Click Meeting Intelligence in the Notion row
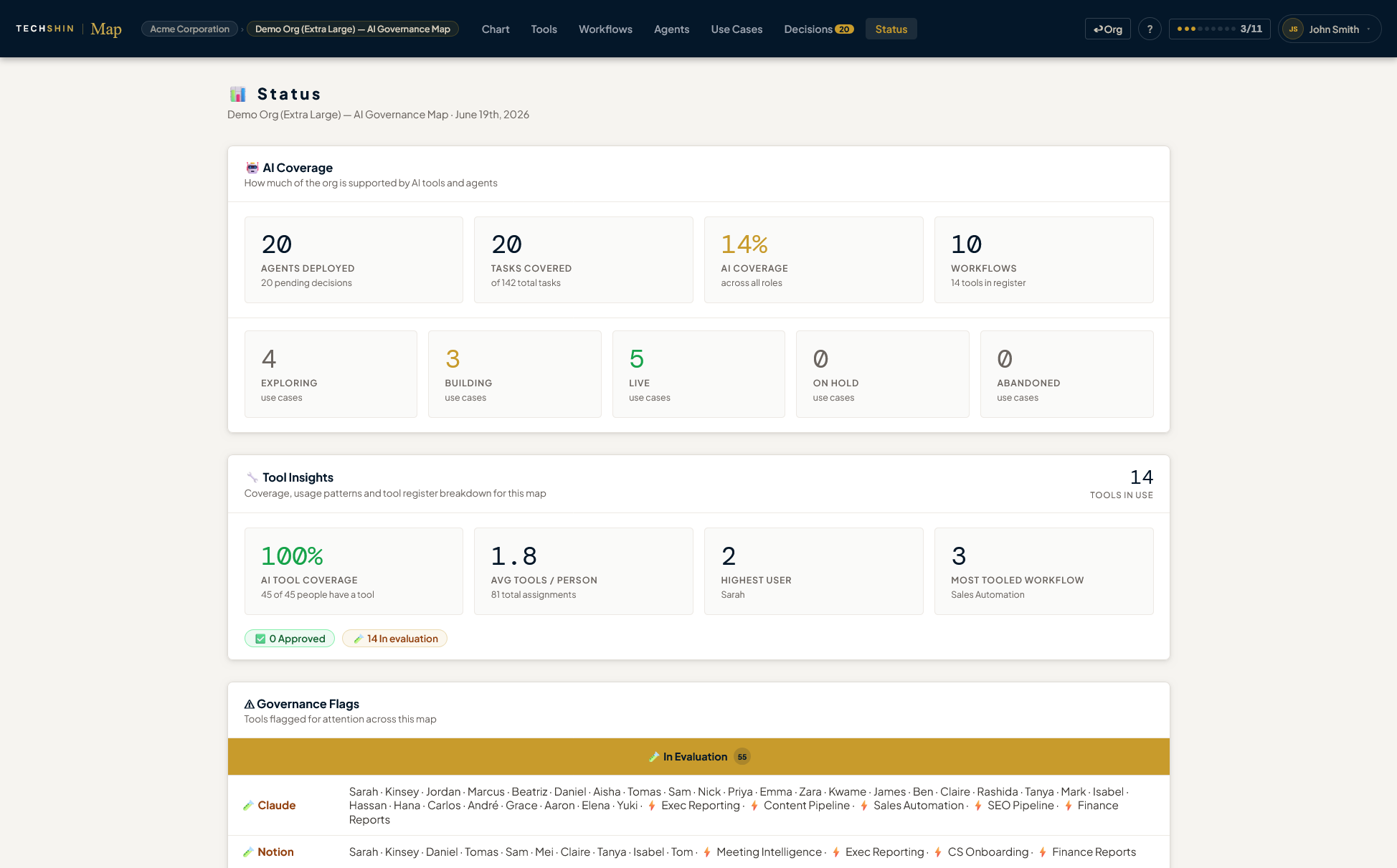This screenshot has width=1397, height=868. click(769, 852)
